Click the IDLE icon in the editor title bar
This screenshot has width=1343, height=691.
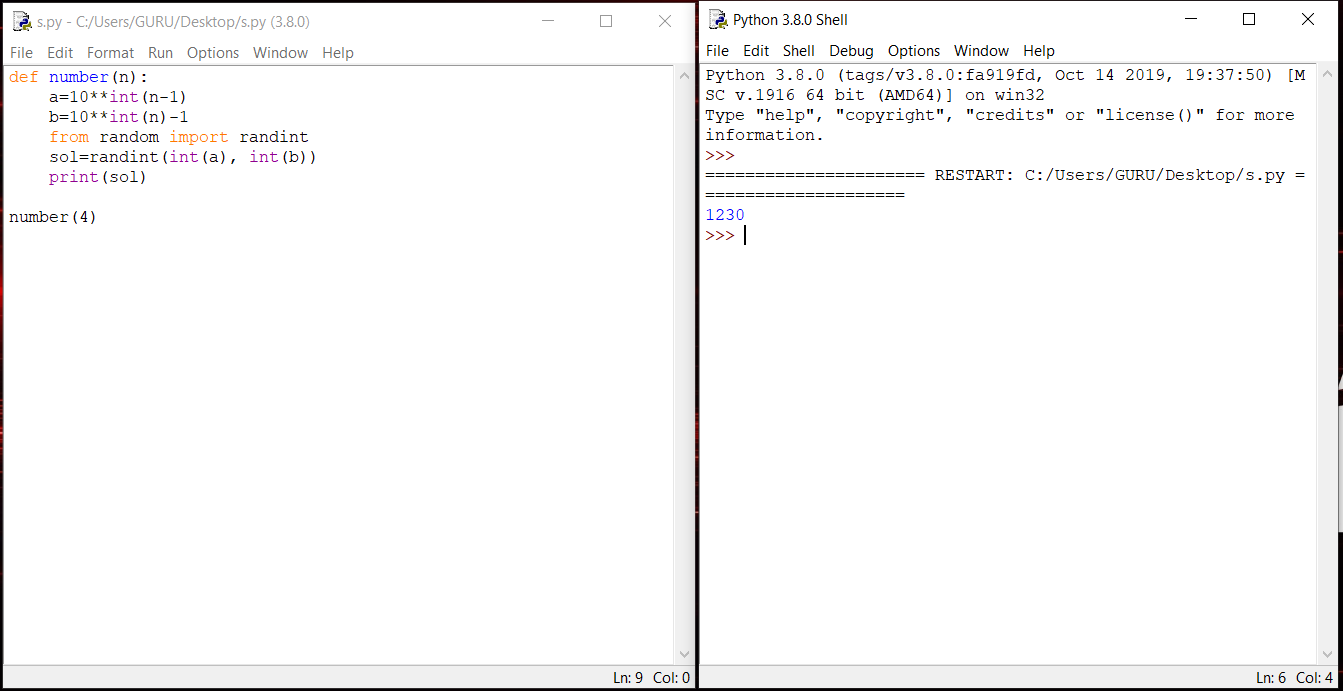21,20
